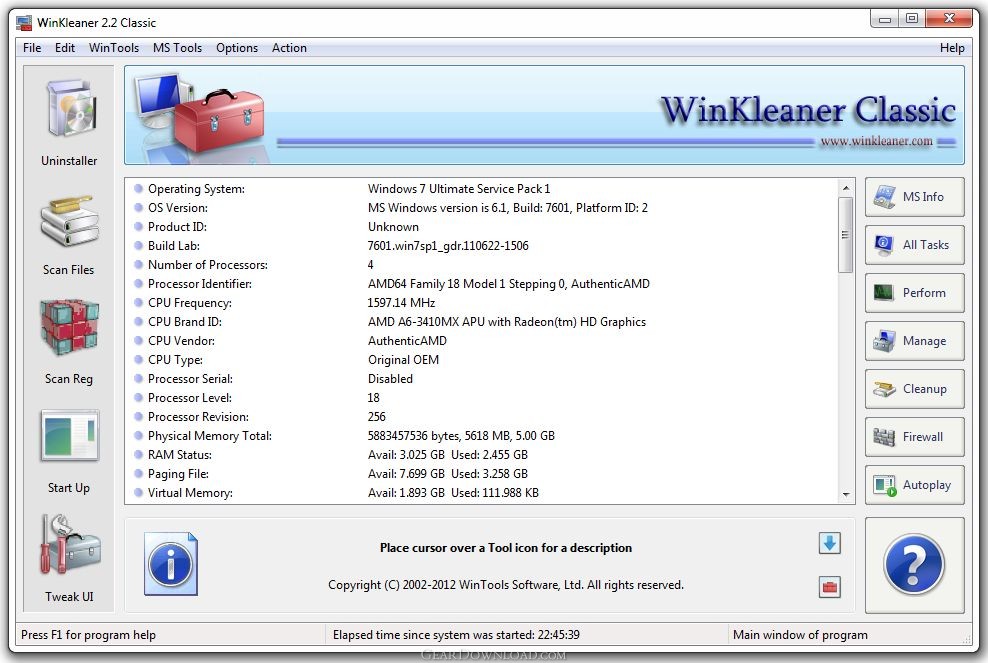Run the Cleanup button
The image size is (988, 663).
click(914, 389)
